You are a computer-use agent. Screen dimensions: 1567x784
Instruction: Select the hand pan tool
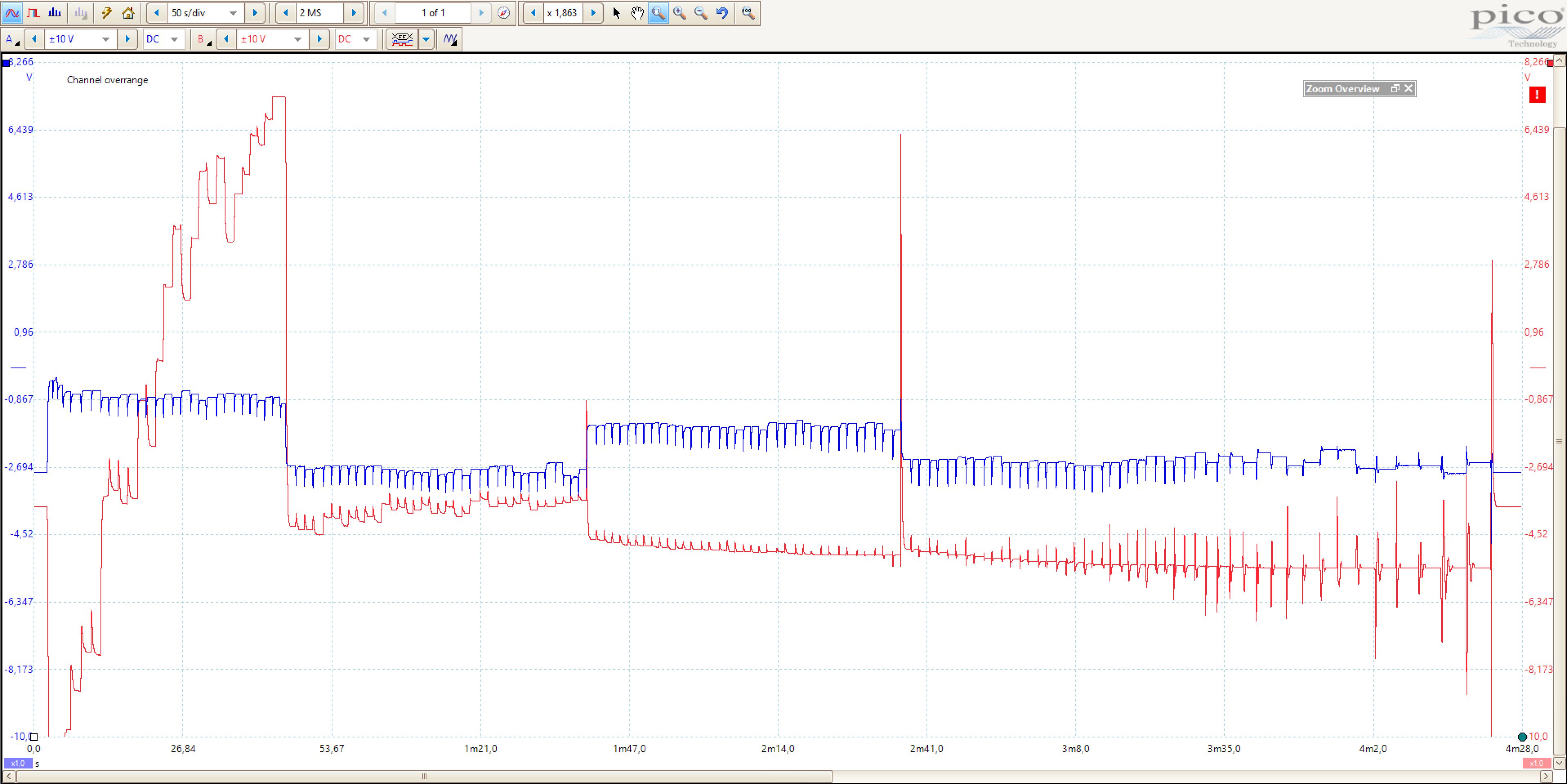(637, 13)
